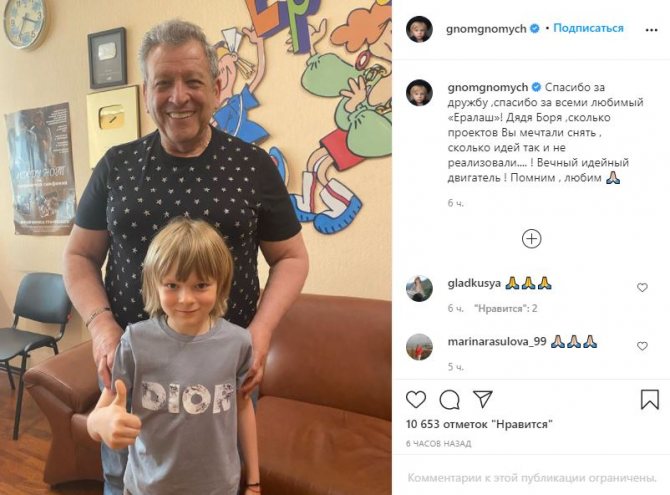The height and width of the screenshot is (495, 670).
Task: Load more comments plus circle
Action: pyautogui.click(x=532, y=239)
